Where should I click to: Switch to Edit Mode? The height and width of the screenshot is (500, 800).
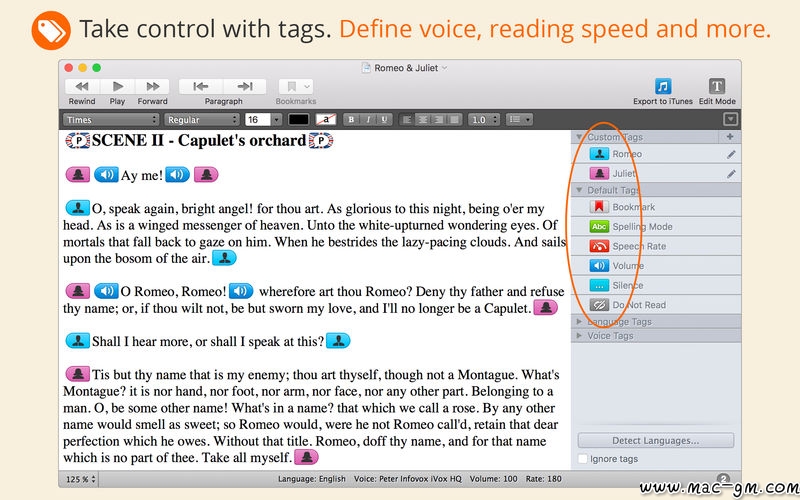(717, 86)
